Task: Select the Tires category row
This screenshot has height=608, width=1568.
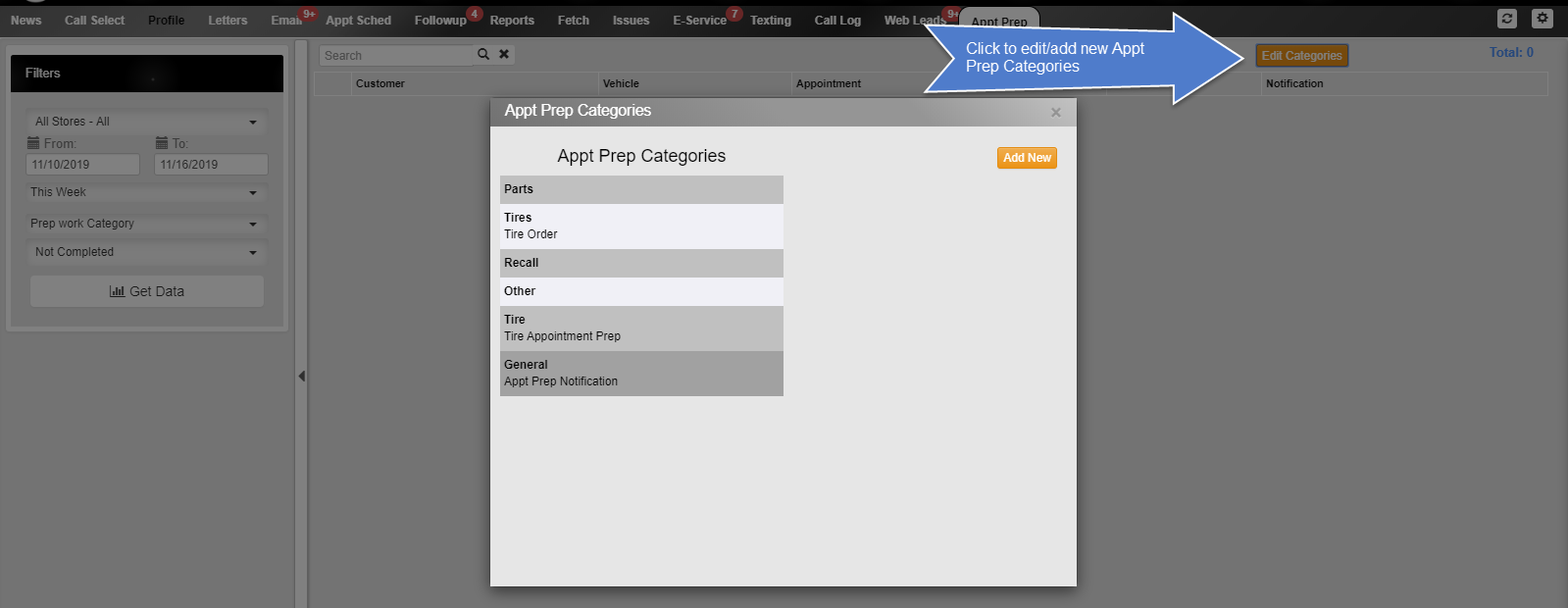Action: 641,226
